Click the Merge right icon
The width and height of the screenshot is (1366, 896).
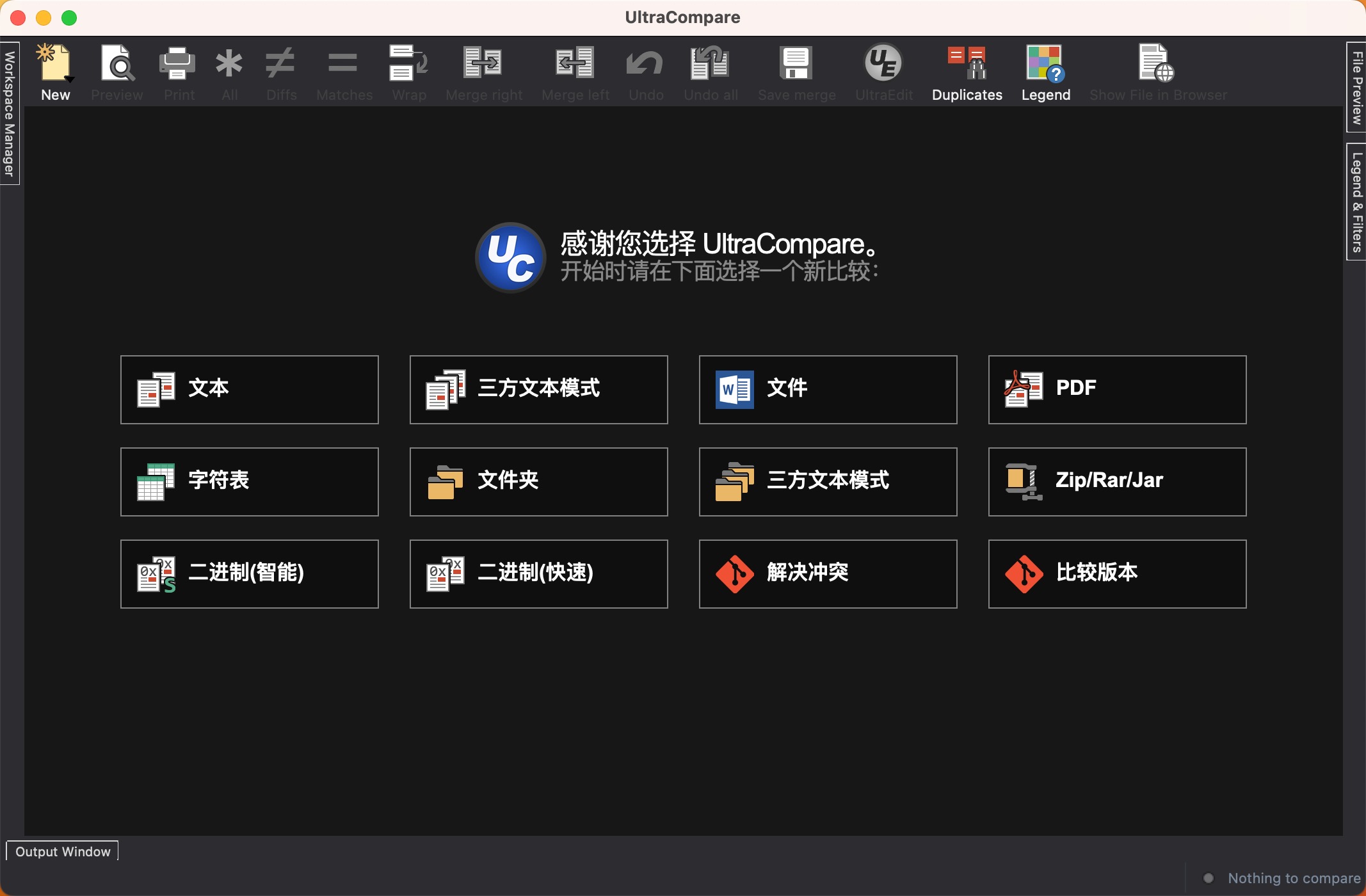pyautogui.click(x=483, y=62)
